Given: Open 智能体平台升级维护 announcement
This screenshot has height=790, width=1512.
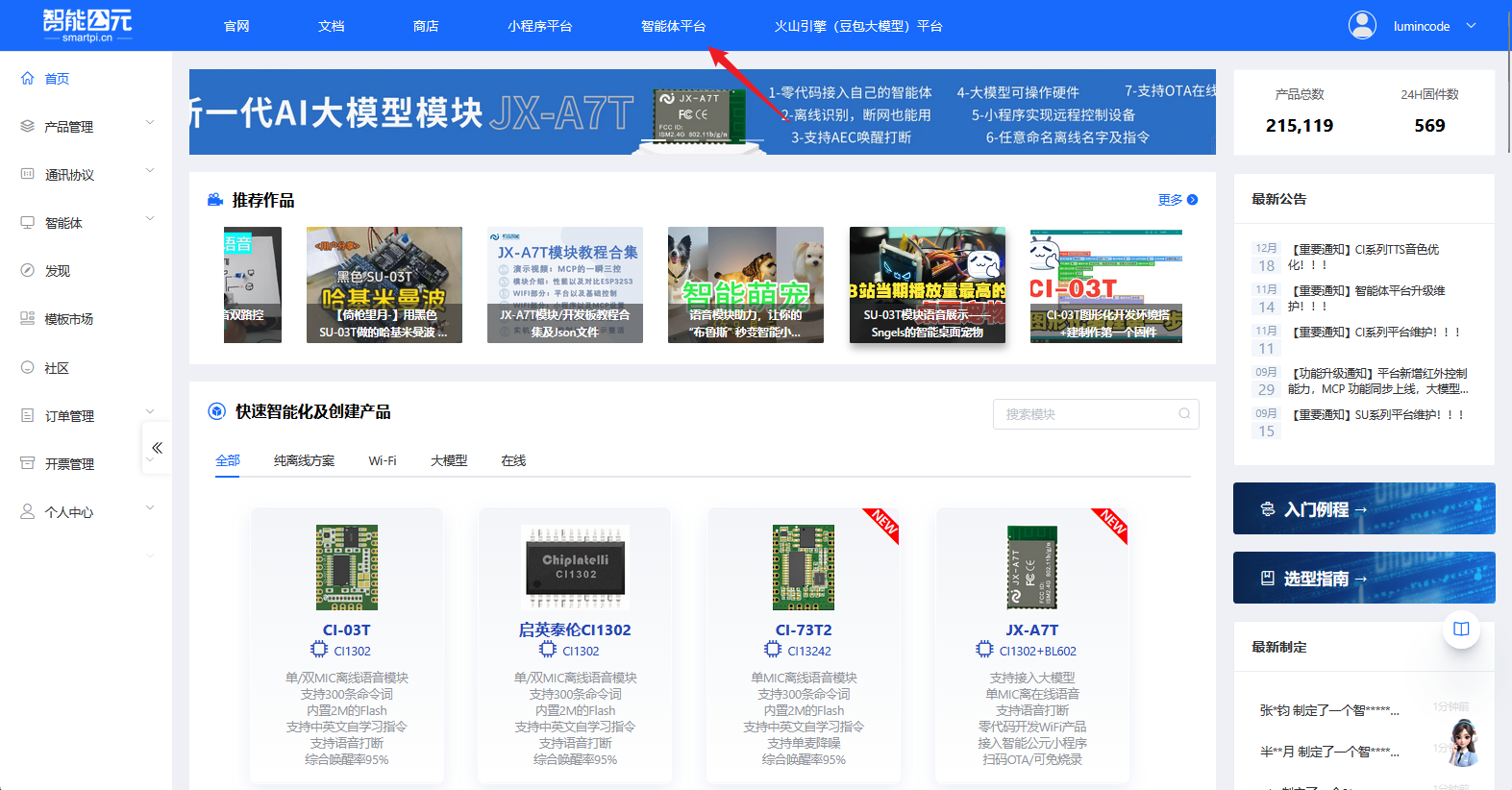Looking at the screenshot, I should [1366, 298].
